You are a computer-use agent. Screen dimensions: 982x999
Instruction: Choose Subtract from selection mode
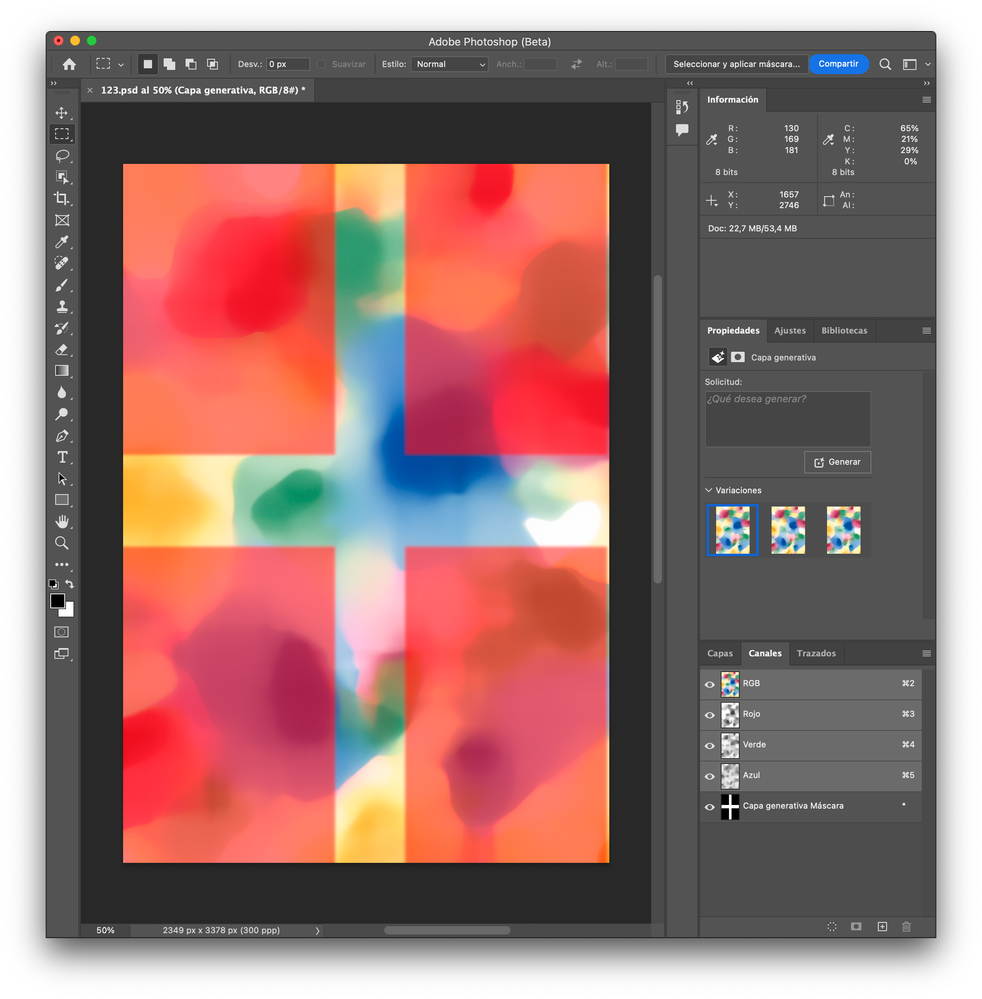point(191,64)
